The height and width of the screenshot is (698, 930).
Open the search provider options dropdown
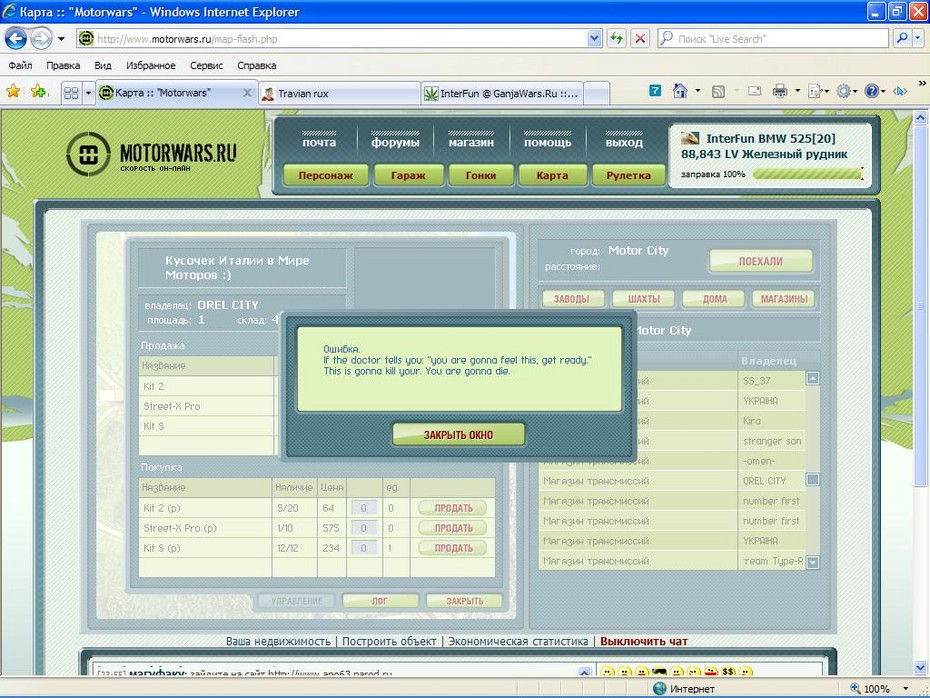[x=918, y=39]
